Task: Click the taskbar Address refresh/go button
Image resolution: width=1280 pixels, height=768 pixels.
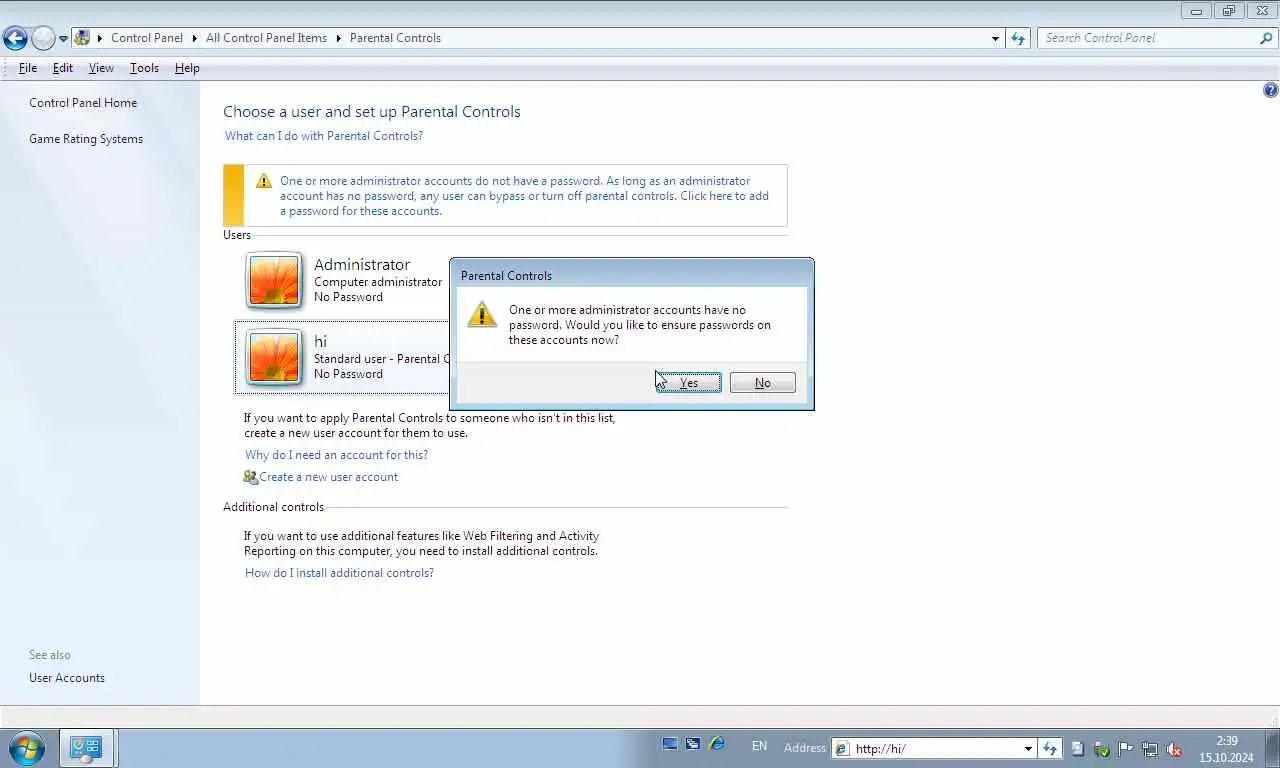Action: (x=1050, y=748)
